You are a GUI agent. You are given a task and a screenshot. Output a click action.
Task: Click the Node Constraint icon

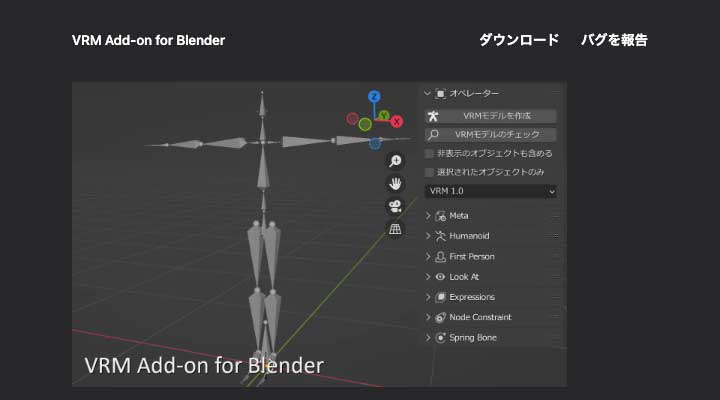pos(440,317)
